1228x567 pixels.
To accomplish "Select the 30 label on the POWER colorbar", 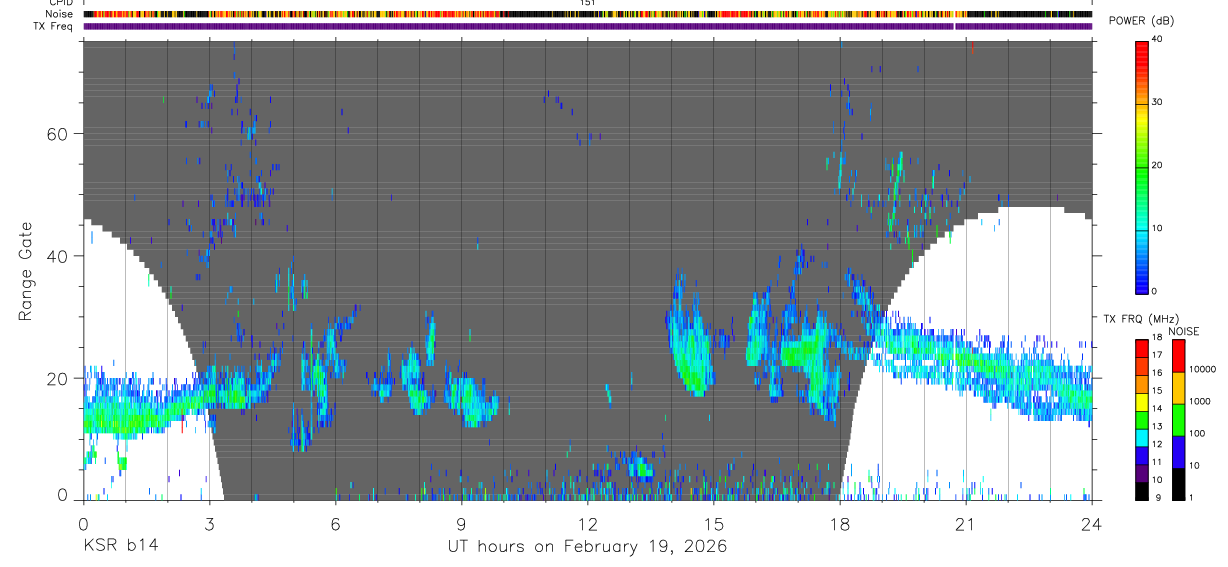I will coord(1158,102).
